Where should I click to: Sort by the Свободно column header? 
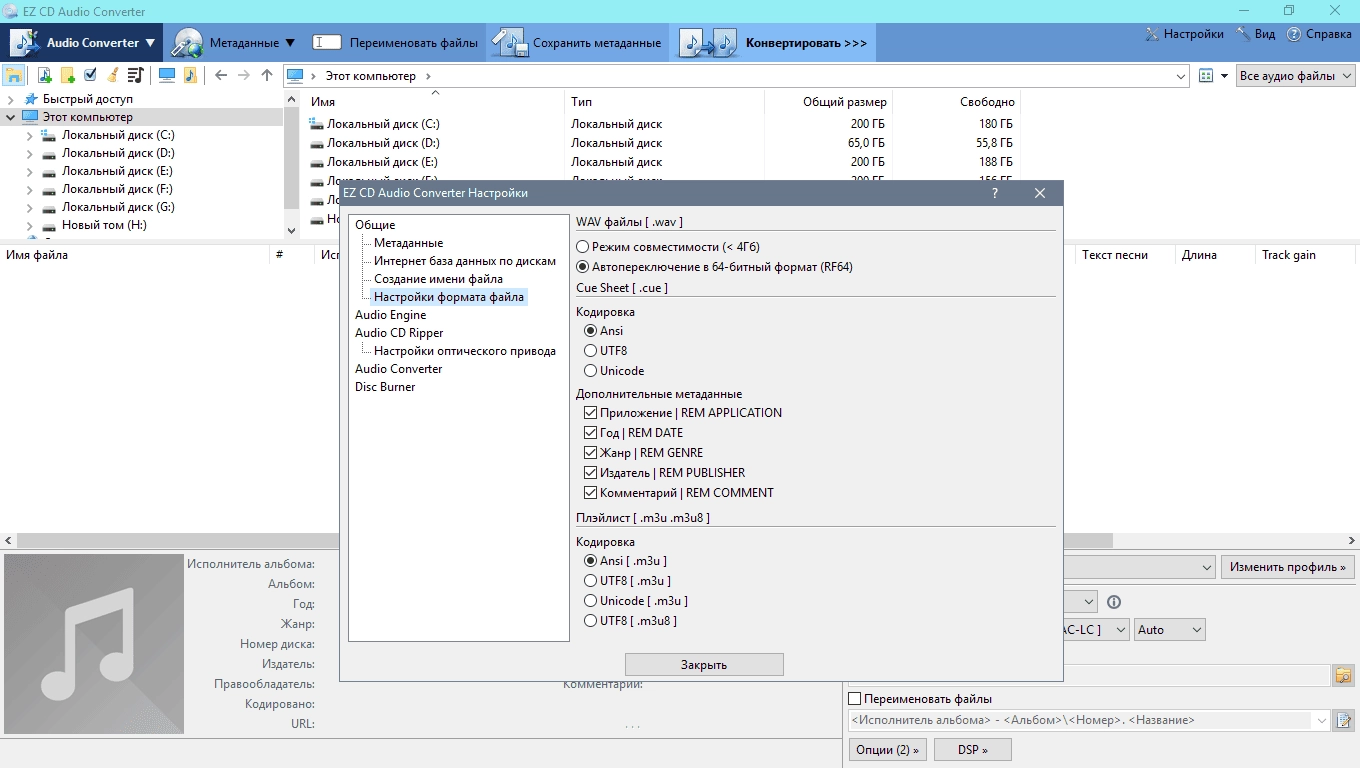956,102
